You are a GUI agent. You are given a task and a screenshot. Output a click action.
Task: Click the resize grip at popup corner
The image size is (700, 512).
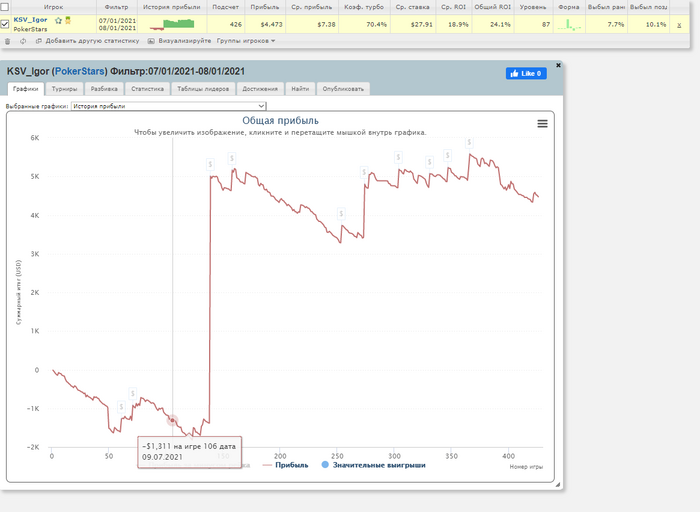(558, 484)
